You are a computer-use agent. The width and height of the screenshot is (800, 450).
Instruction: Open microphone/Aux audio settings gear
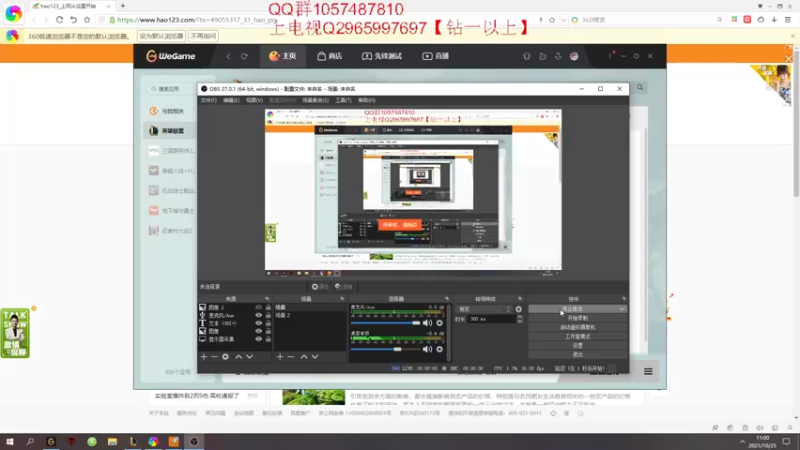439,323
